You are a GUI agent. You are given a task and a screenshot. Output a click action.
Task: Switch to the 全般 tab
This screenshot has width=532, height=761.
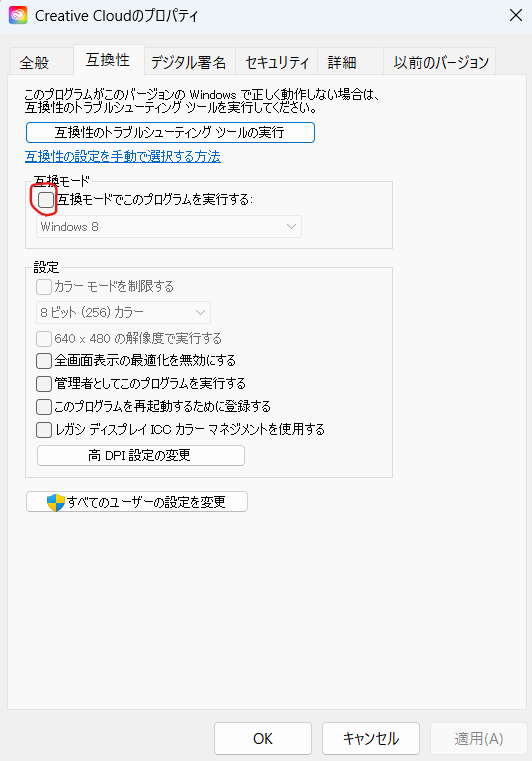coord(34,62)
